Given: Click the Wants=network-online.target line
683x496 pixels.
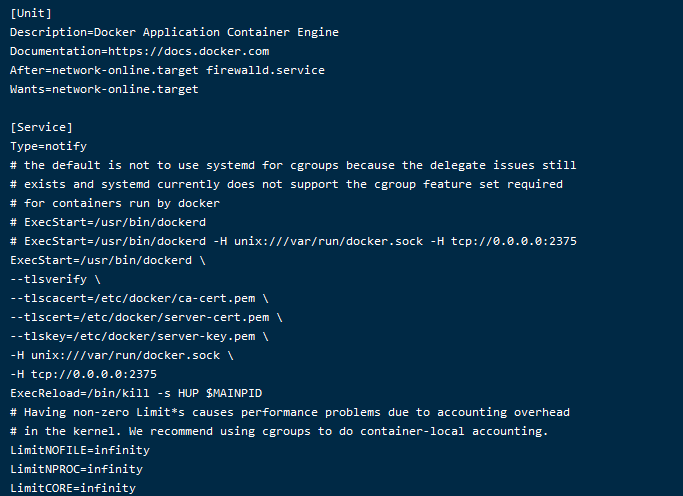Looking at the screenshot, I should (x=104, y=89).
